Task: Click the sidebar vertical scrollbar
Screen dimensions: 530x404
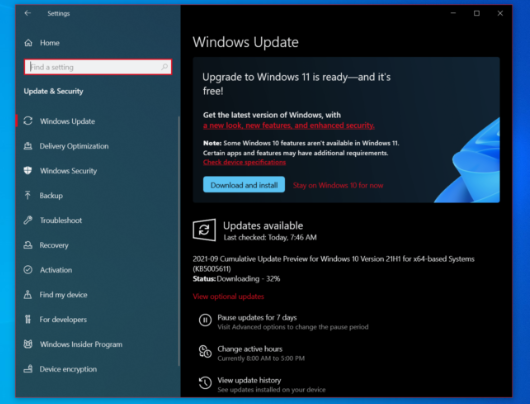Action: 179,241
